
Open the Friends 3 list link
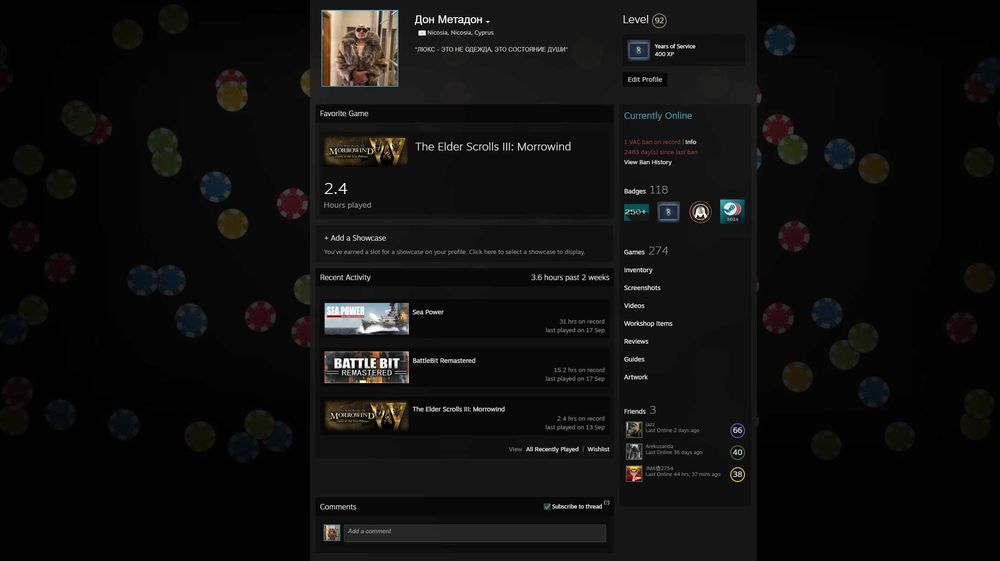pyautogui.click(x=640, y=411)
